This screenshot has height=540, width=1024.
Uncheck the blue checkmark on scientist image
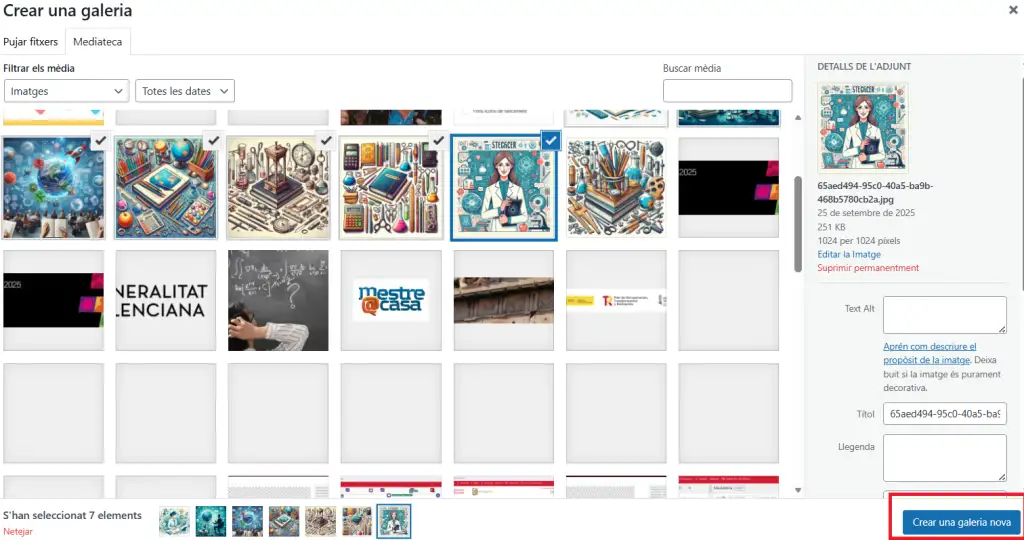[x=550, y=141]
